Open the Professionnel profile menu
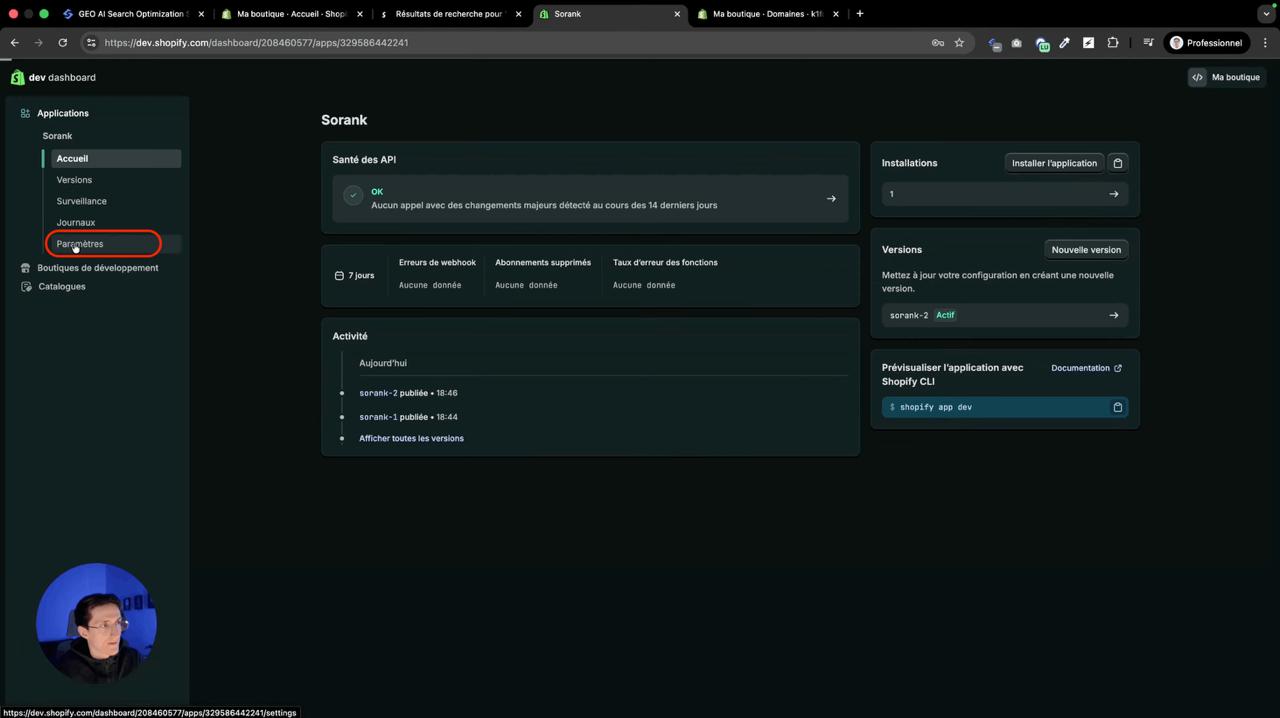1280x718 pixels. tap(1206, 43)
